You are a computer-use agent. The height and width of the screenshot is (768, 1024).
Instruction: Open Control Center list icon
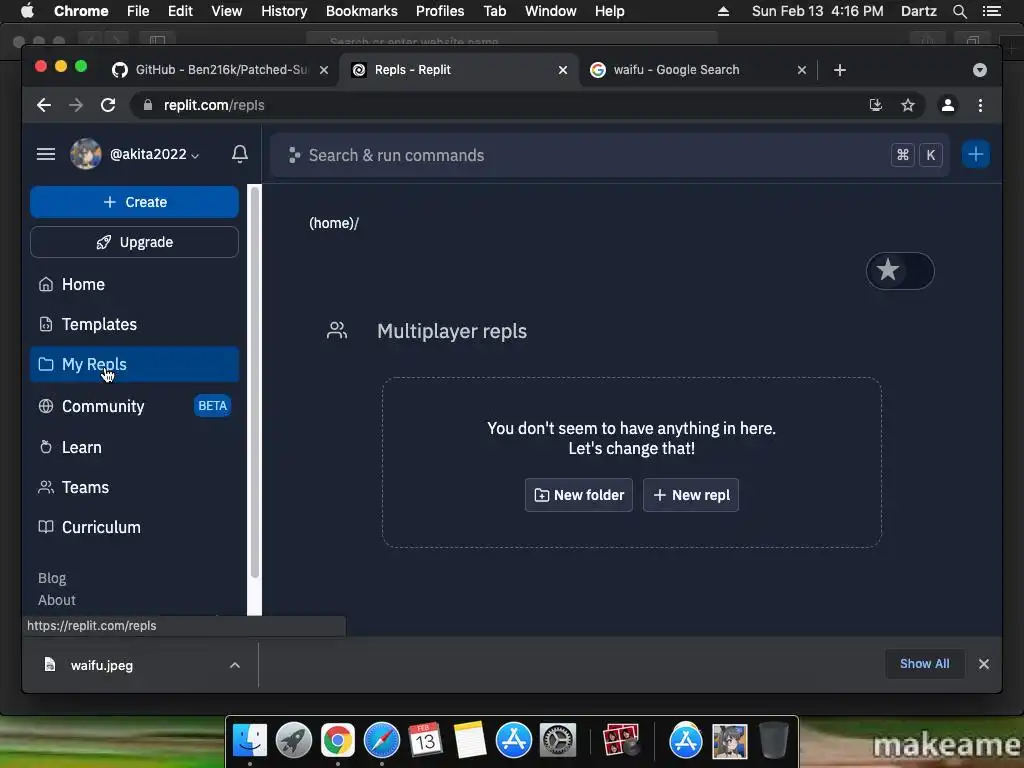tap(992, 11)
